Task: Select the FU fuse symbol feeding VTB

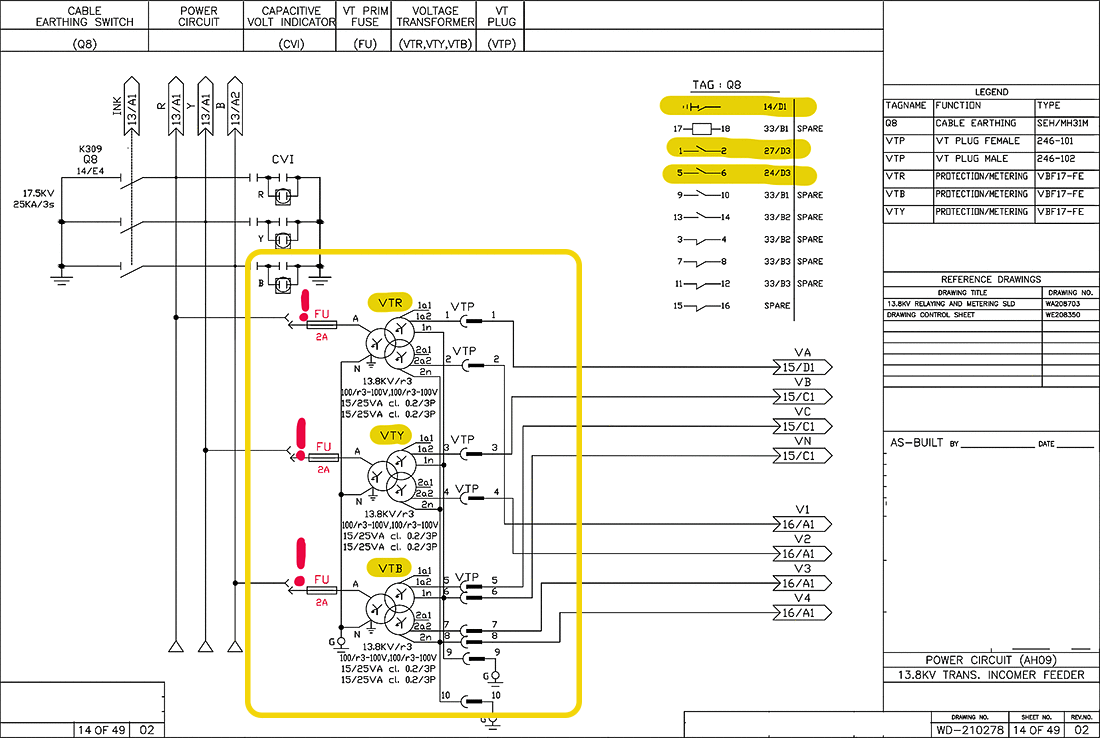Action: tap(322, 590)
